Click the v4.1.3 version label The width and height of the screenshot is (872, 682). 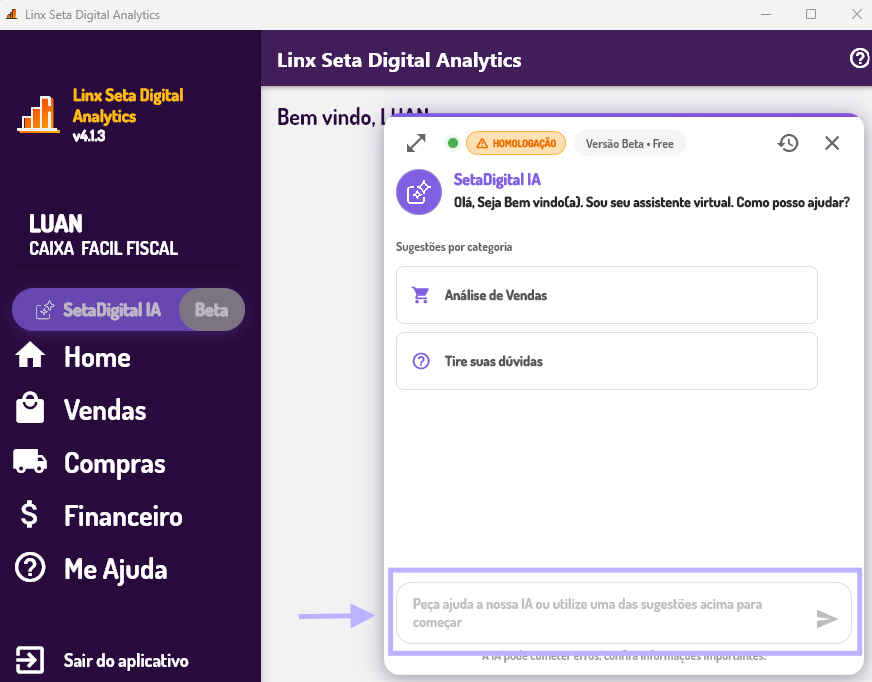tap(89, 136)
